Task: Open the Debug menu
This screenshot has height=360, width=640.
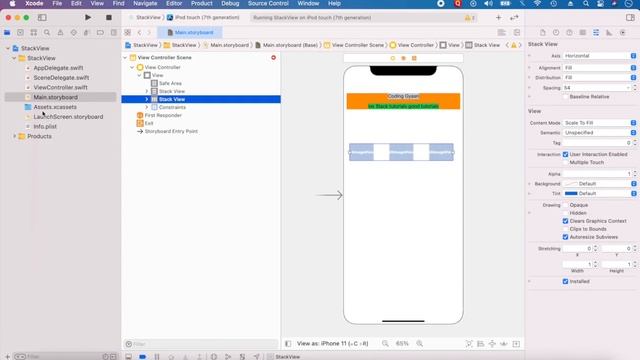Action: click(230, 4)
